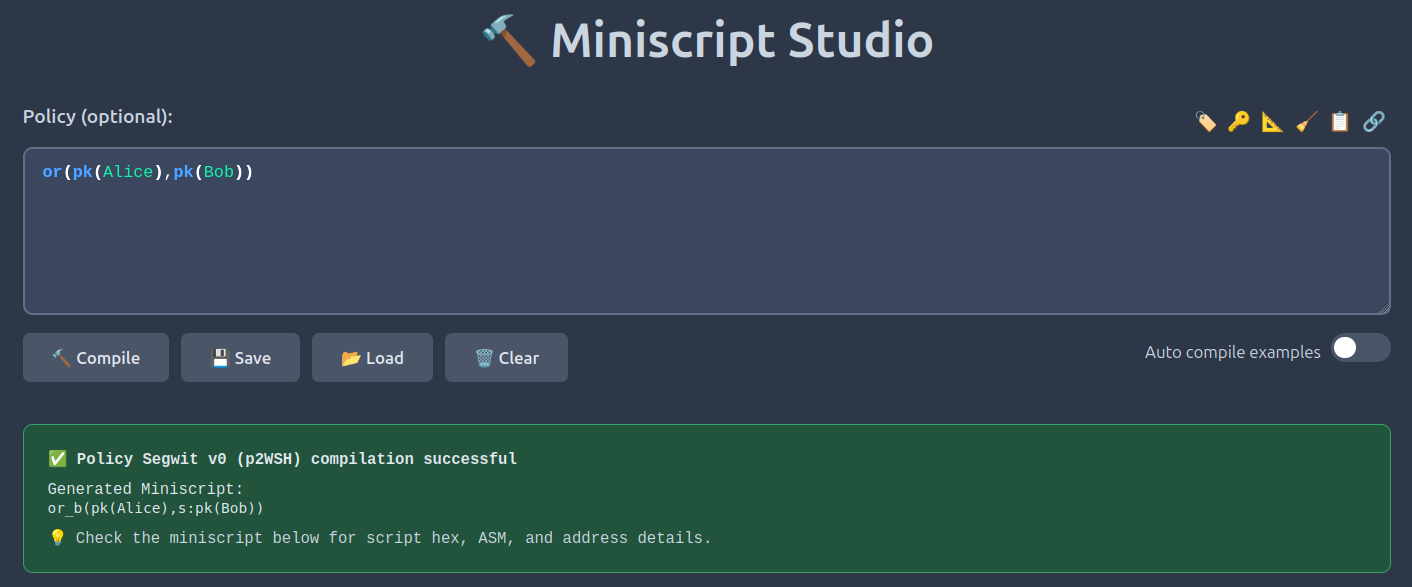The width and height of the screenshot is (1412, 587).
Task: Save the current policy
Action: pyautogui.click(x=240, y=358)
